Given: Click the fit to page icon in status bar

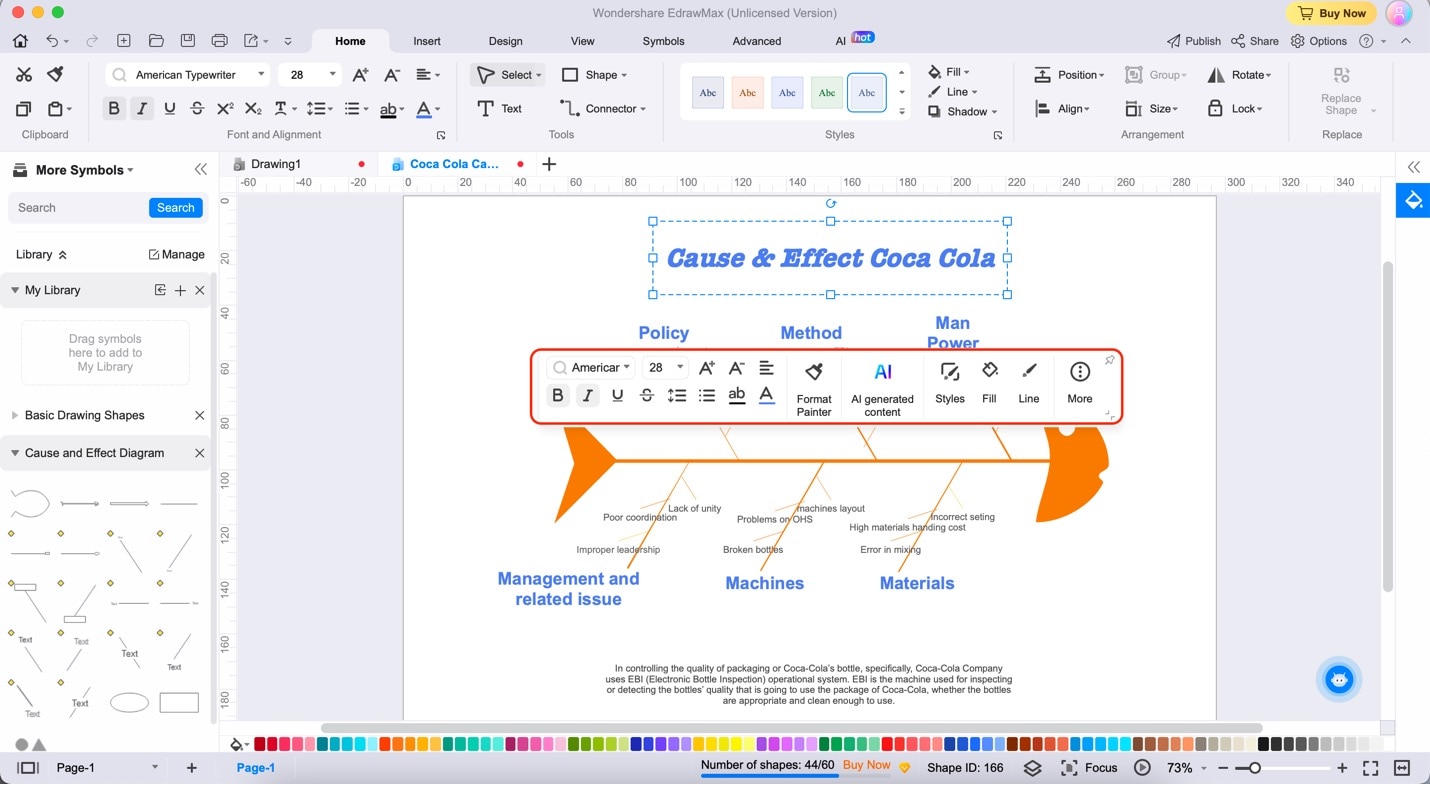Looking at the screenshot, I should 1402,768.
